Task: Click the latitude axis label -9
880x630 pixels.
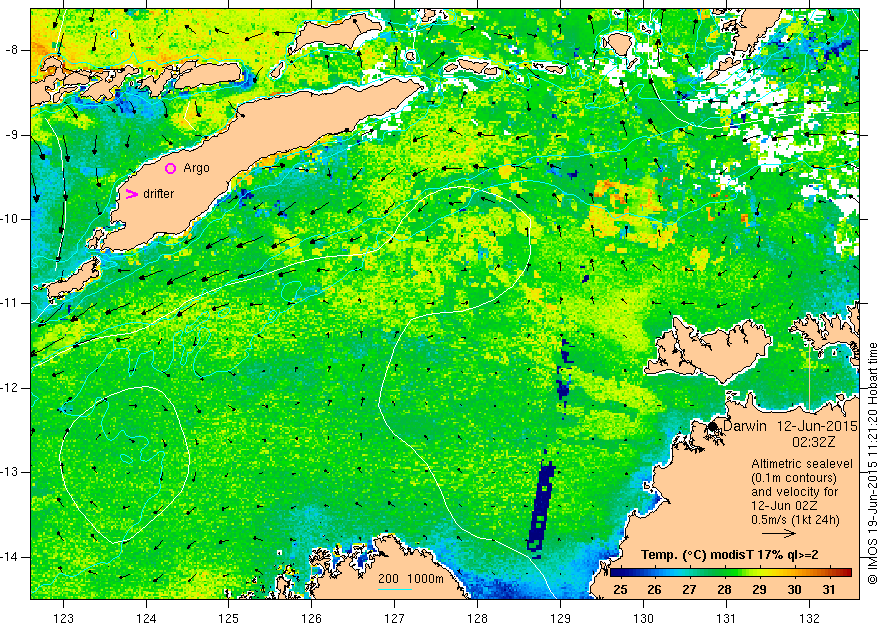Action: (12, 135)
